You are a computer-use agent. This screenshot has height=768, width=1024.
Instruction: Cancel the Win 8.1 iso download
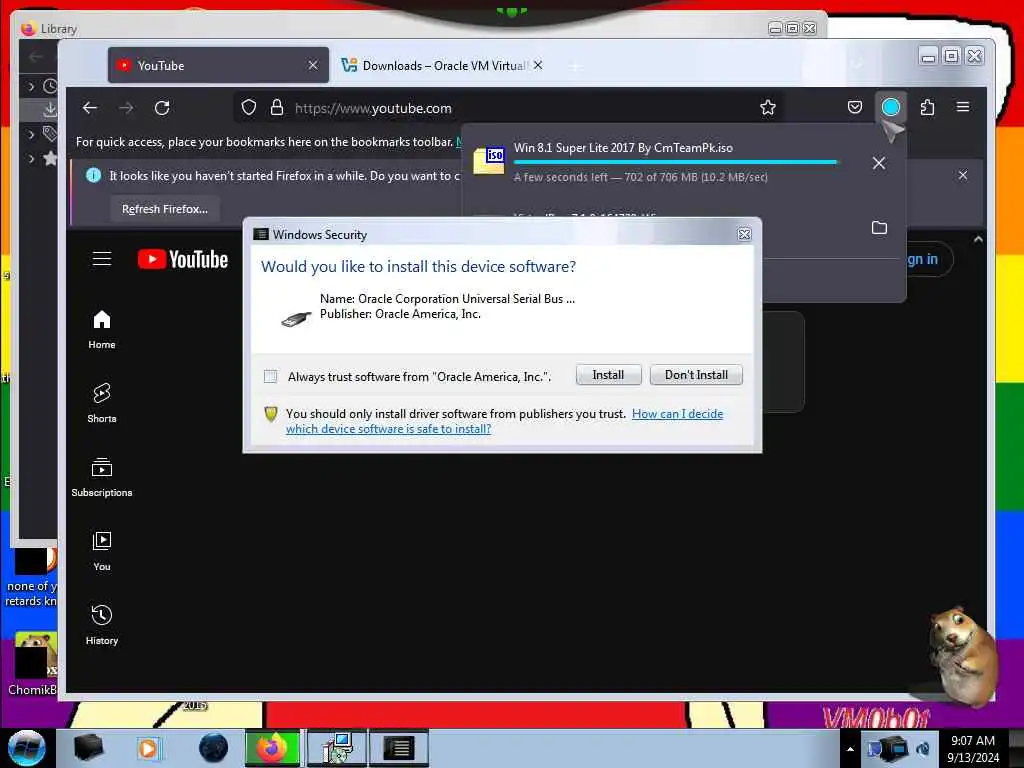(879, 163)
